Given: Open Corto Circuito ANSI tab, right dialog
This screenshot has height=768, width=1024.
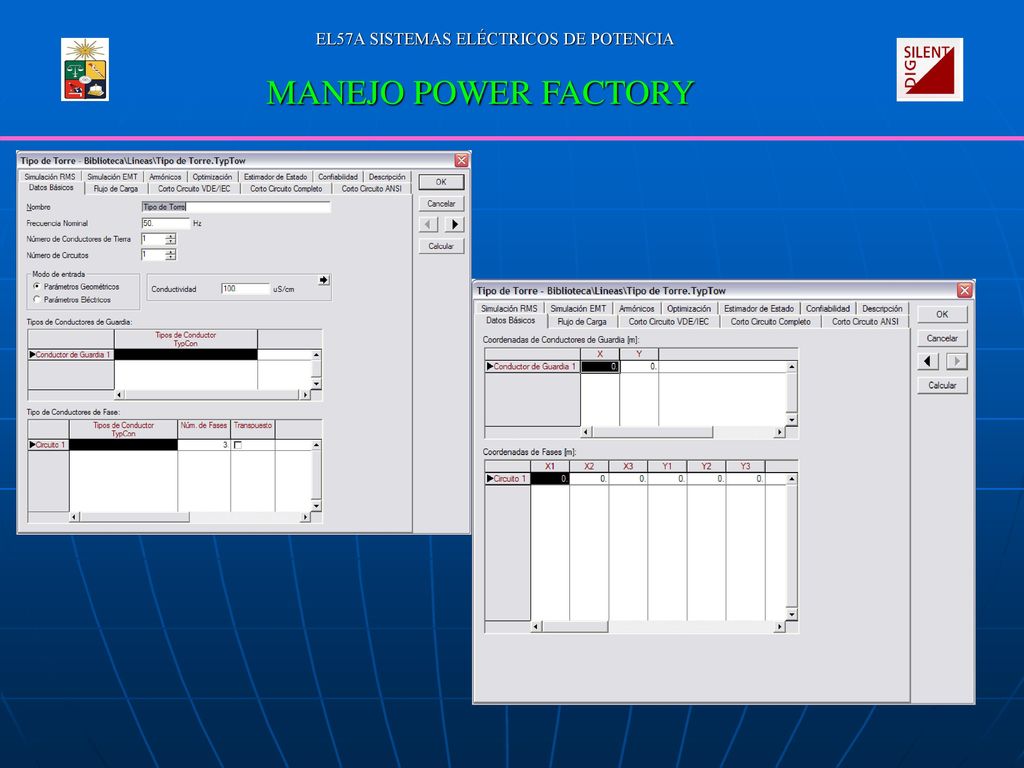Looking at the screenshot, I should point(865,321).
